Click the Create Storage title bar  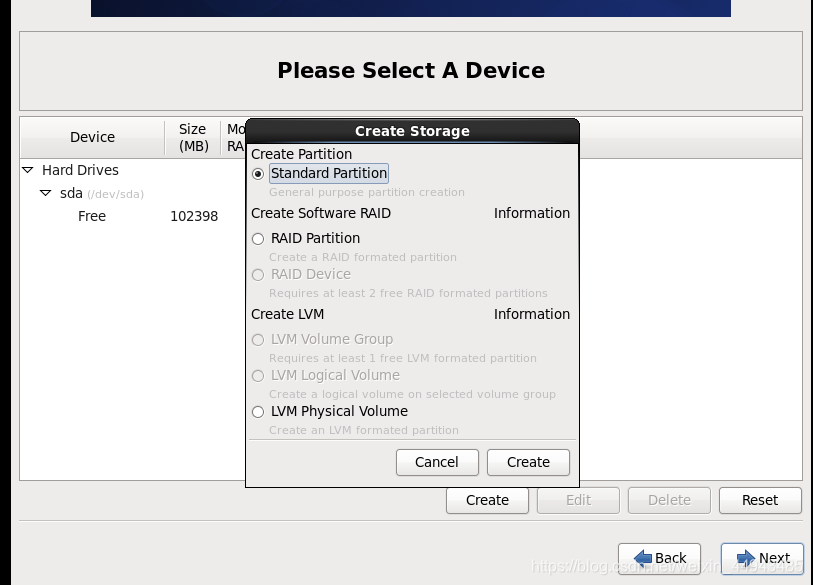pos(412,131)
